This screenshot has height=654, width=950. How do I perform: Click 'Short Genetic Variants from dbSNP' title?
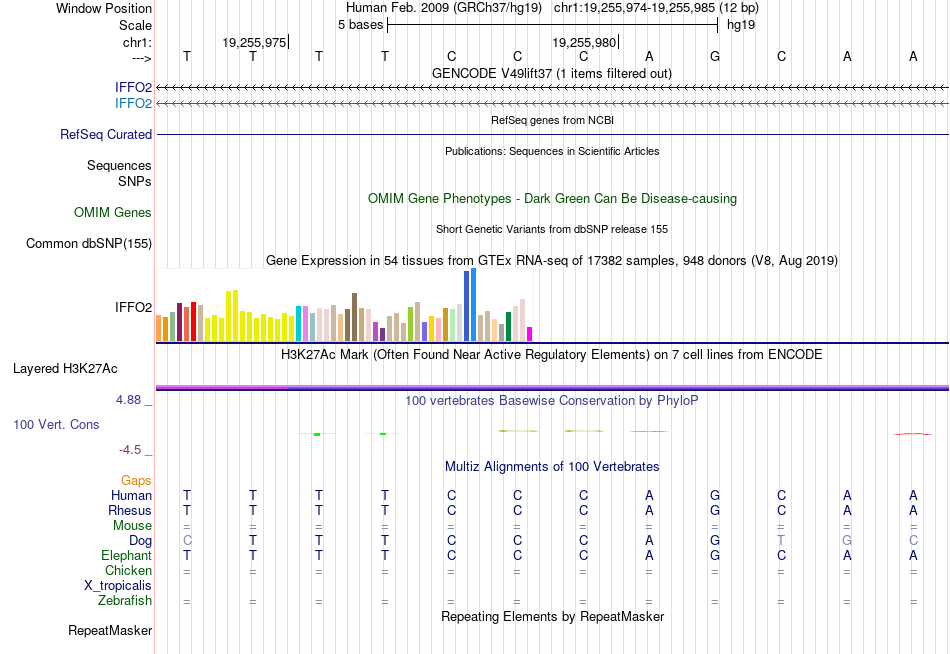pos(552,229)
